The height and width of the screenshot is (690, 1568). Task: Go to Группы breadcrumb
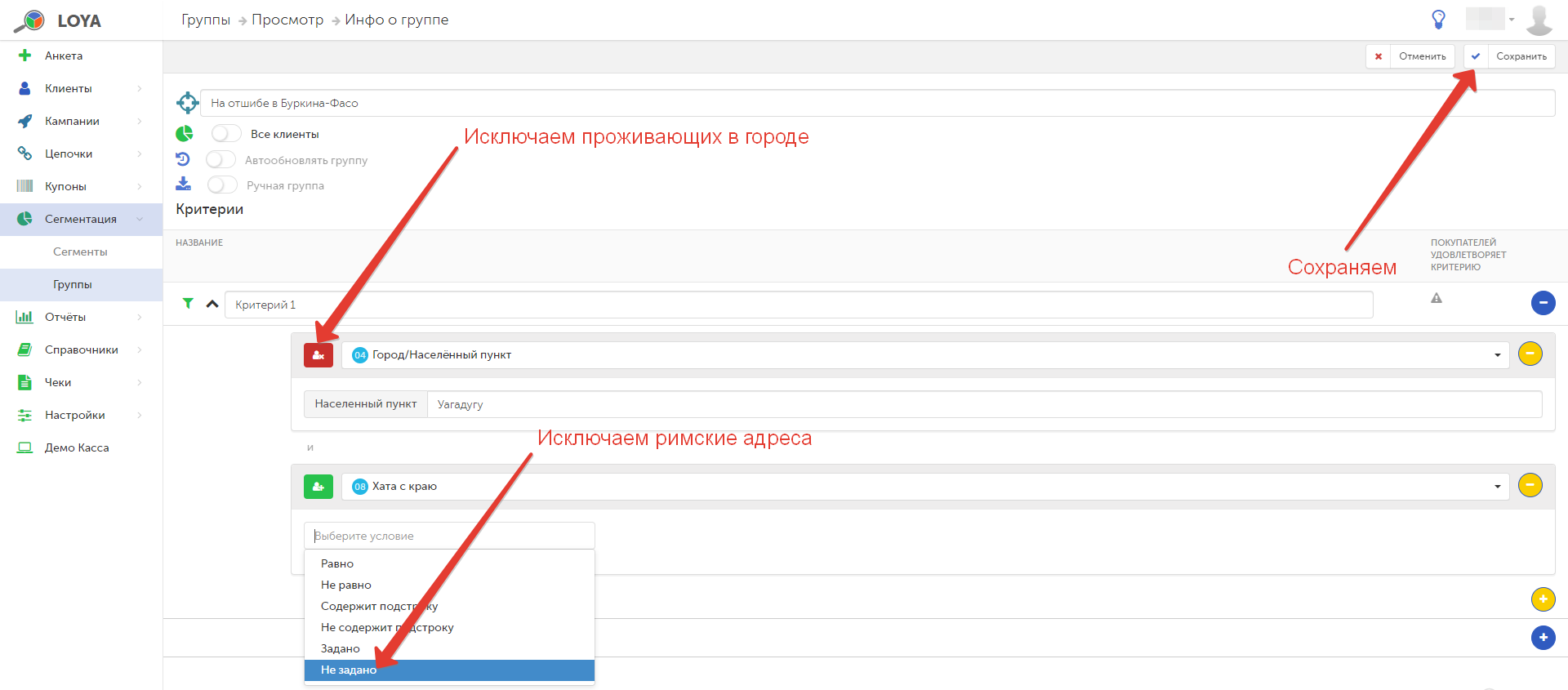click(206, 20)
